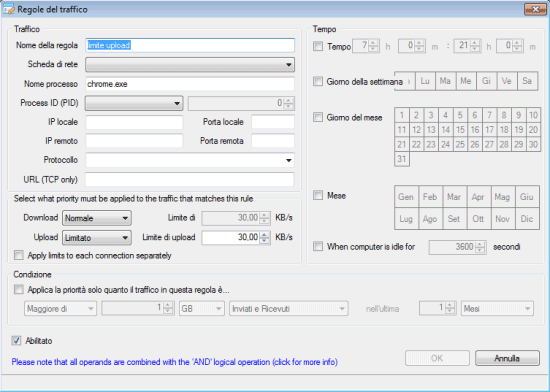Click the Limite di download value spinner
This screenshot has width=550, height=392.
tap(236, 218)
